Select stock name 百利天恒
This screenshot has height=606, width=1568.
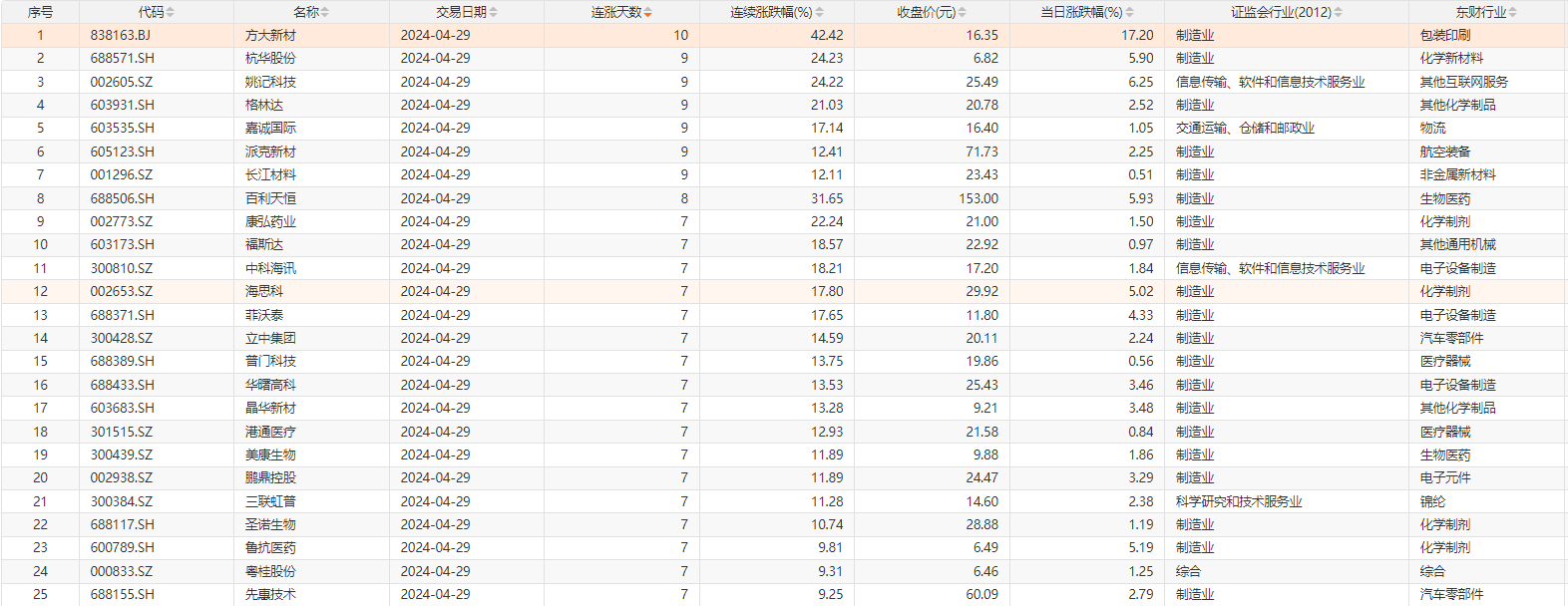tap(270, 198)
